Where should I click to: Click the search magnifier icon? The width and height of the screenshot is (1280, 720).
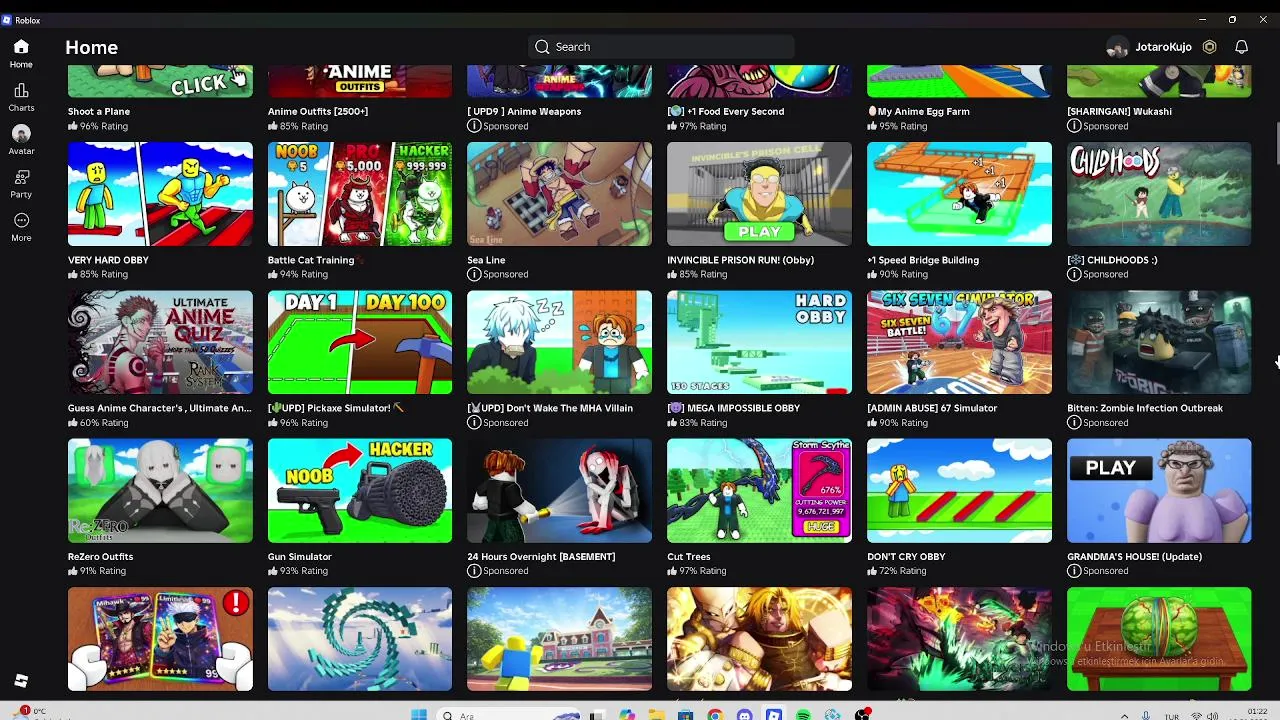(x=542, y=47)
